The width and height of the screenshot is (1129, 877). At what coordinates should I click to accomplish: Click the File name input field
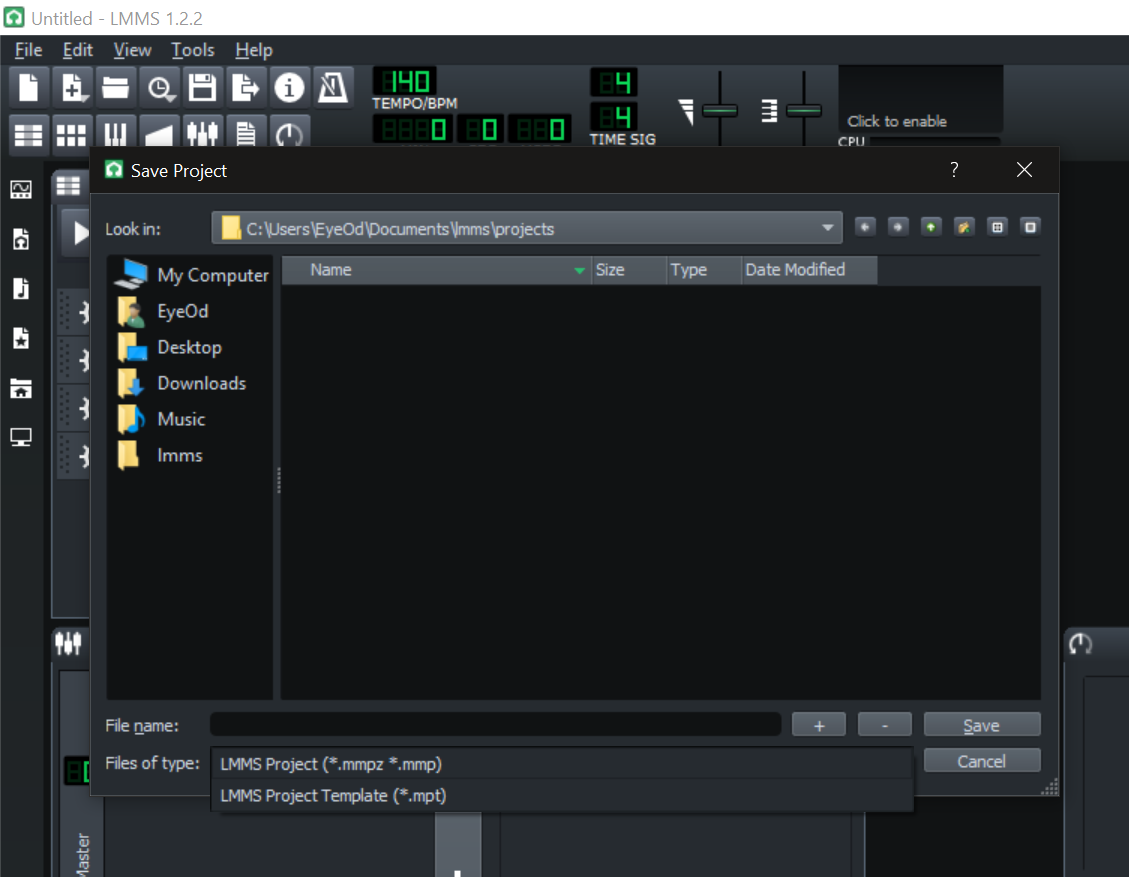coord(495,724)
